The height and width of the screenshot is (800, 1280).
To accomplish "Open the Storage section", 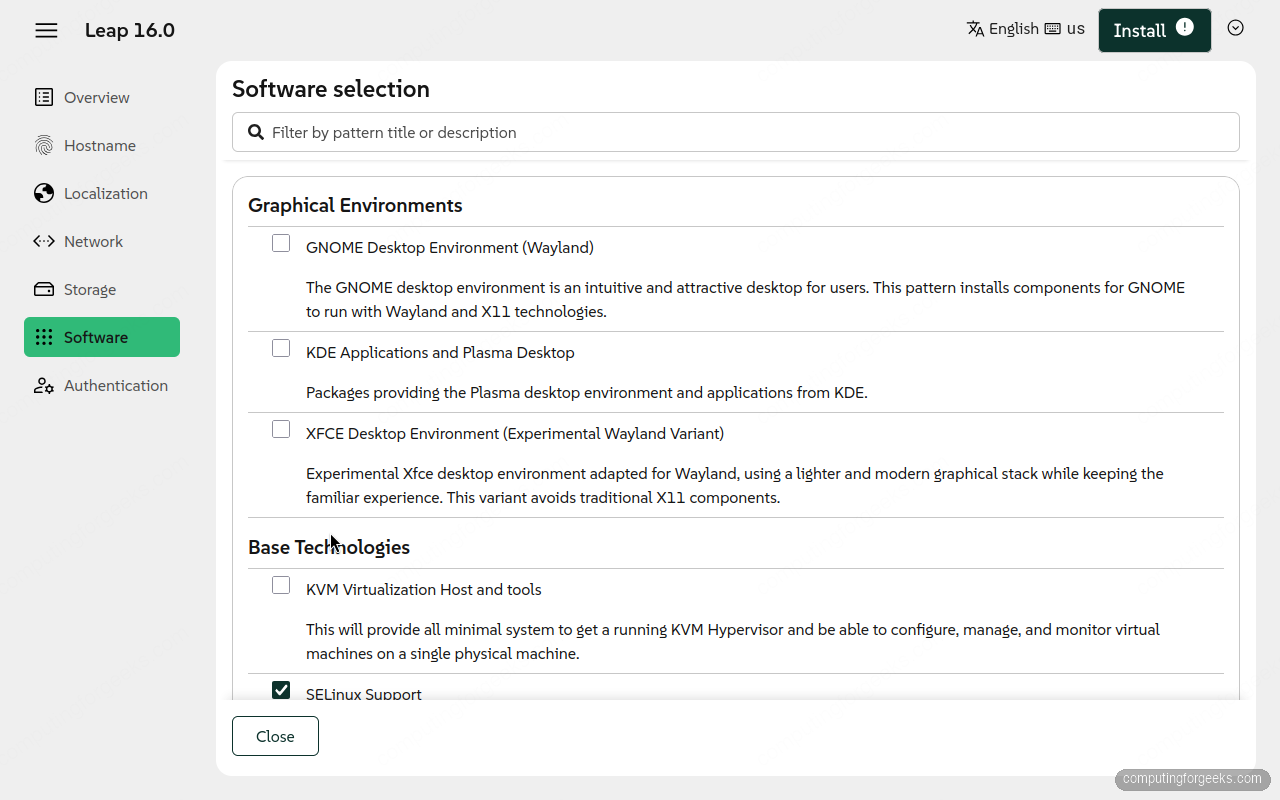I will click(102, 289).
